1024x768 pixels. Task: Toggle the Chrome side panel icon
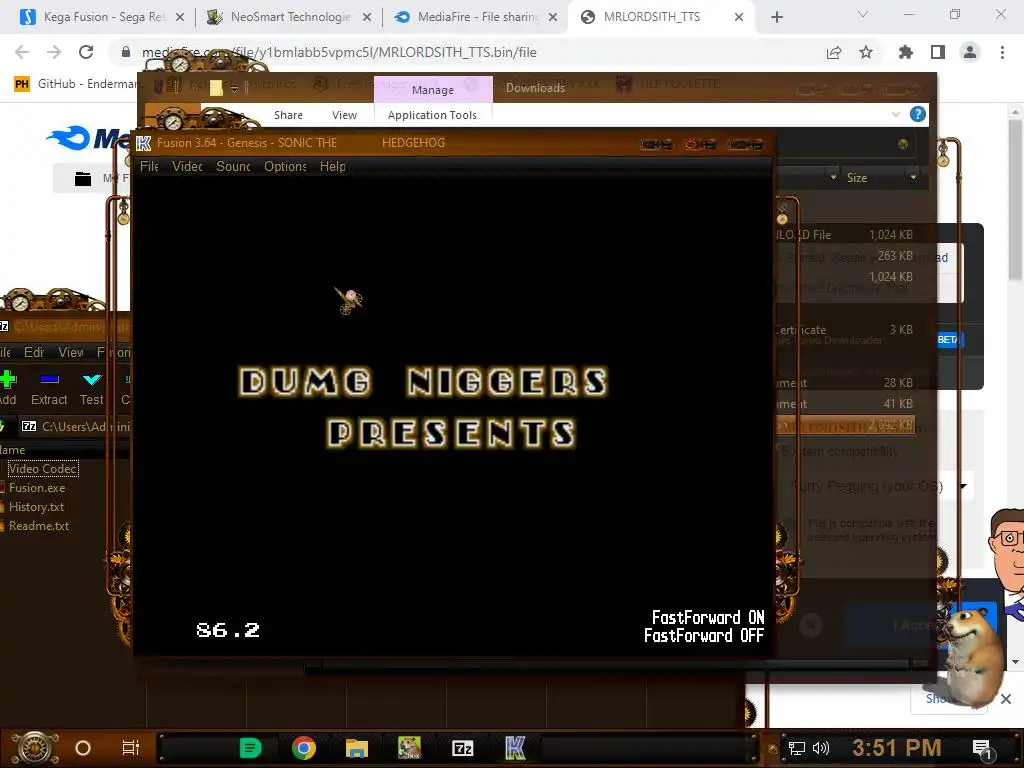(938, 52)
